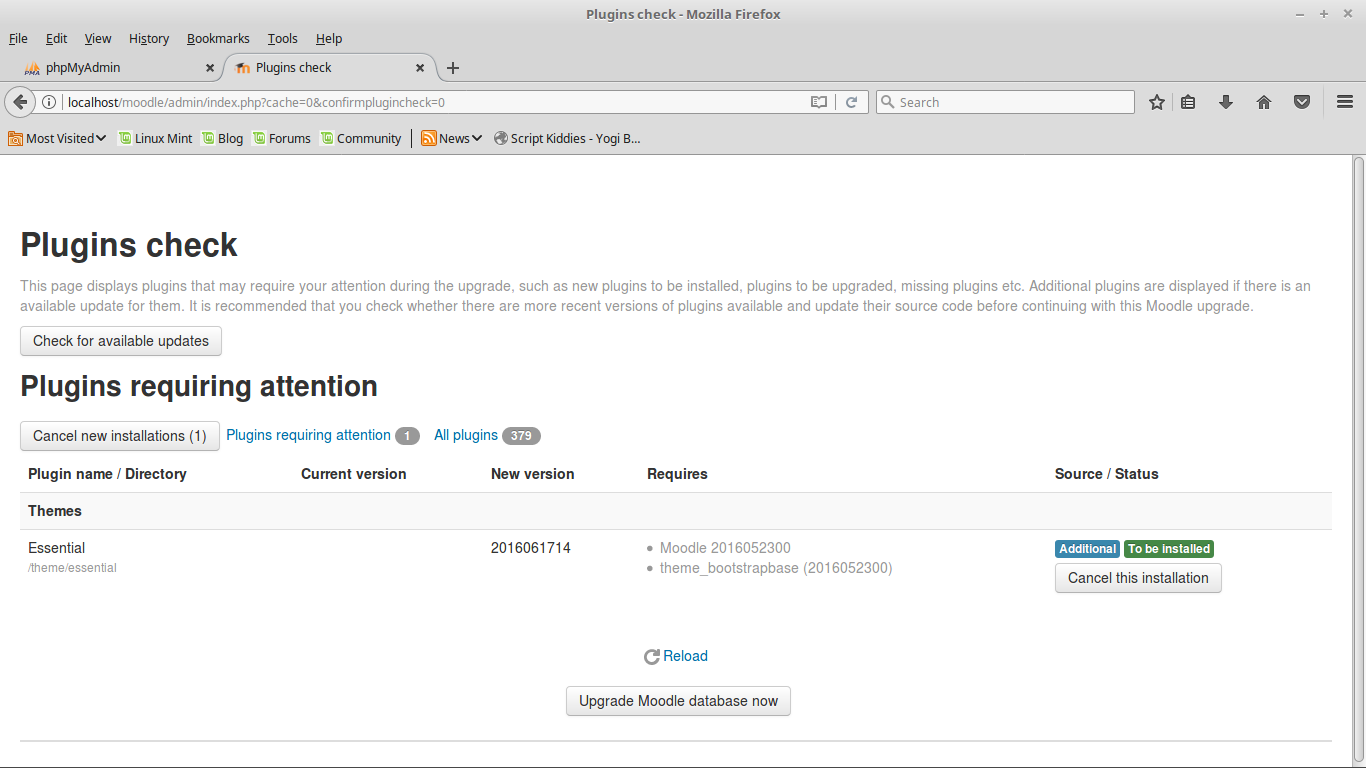
Task: Click inside the Search field
Action: coord(1004,101)
